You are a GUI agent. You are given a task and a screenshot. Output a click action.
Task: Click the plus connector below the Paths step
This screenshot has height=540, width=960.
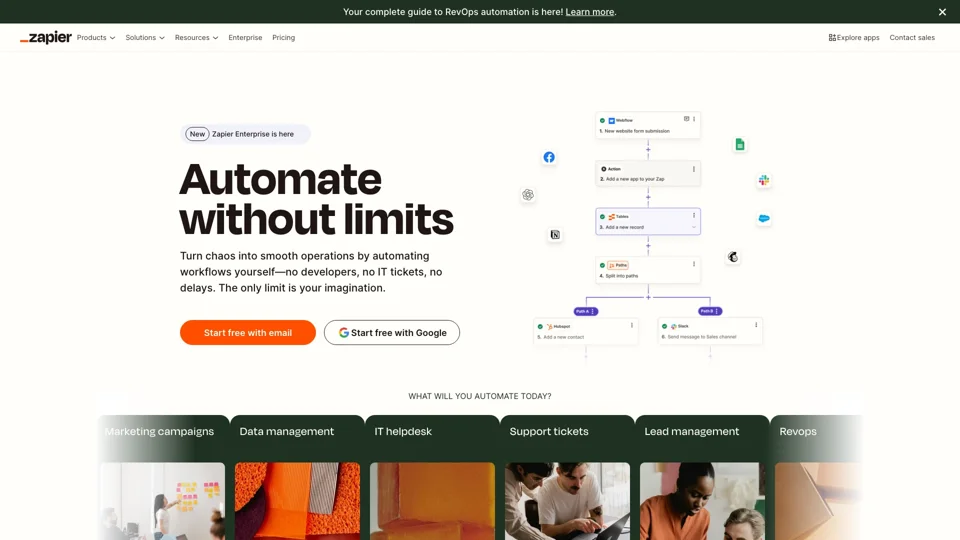(648, 297)
